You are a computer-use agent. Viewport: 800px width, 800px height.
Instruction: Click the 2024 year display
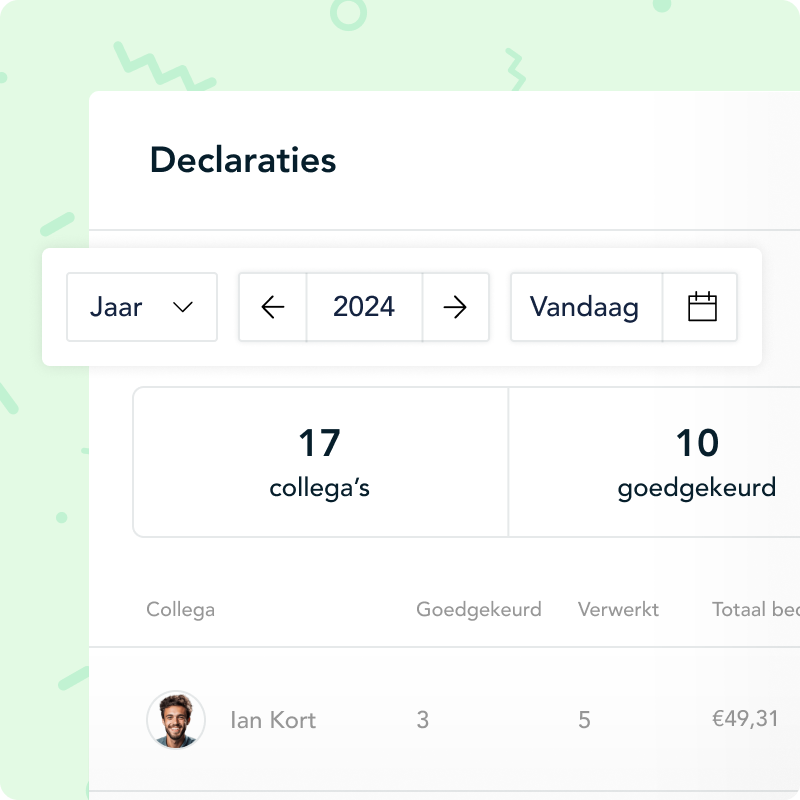pyautogui.click(x=364, y=307)
